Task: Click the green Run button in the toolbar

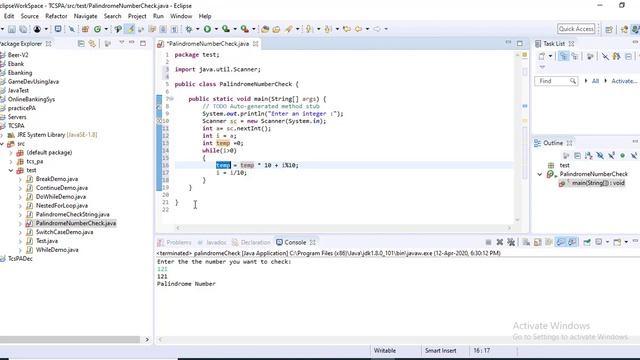Action: 207,29
